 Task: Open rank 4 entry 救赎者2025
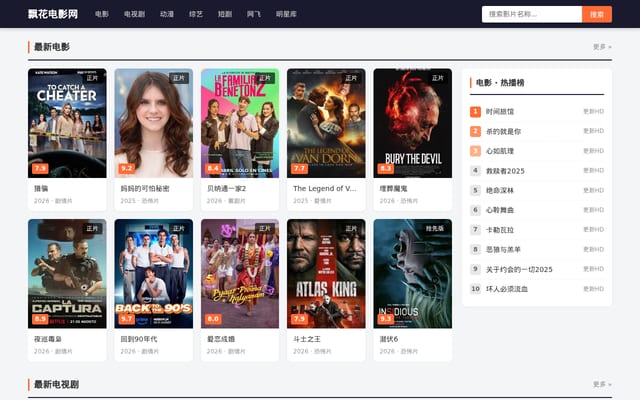537,171
